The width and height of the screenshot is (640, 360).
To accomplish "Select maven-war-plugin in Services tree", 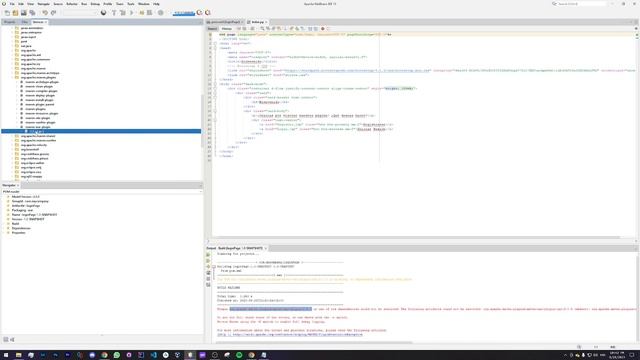I will pos(38,127).
